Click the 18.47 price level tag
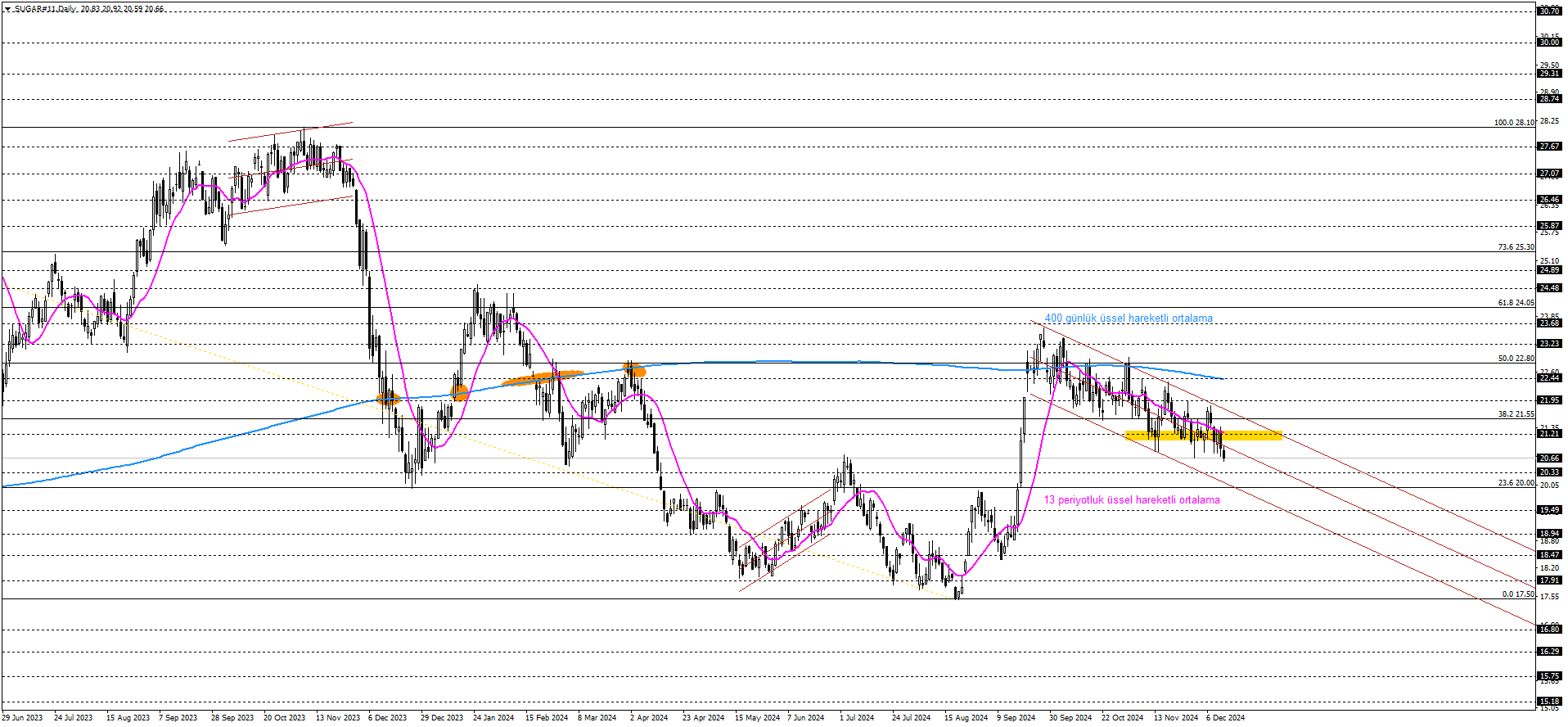 (1549, 555)
